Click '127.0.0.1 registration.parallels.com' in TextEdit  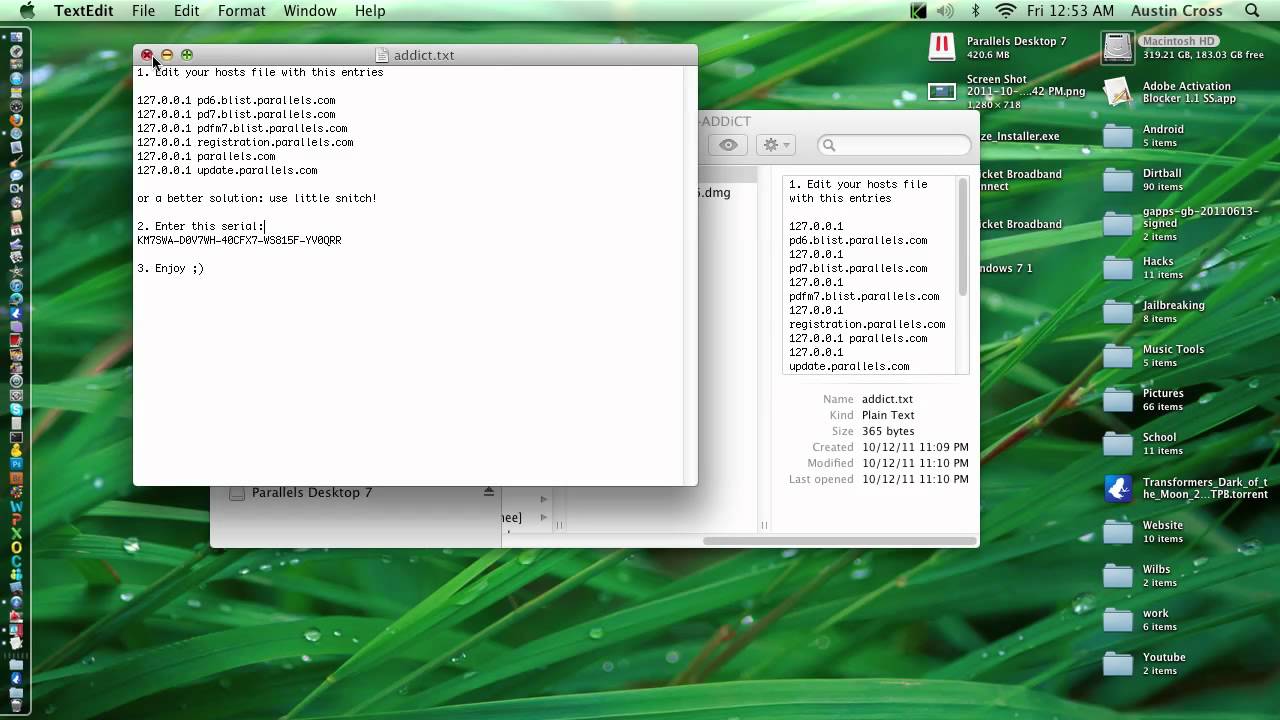tap(245, 142)
